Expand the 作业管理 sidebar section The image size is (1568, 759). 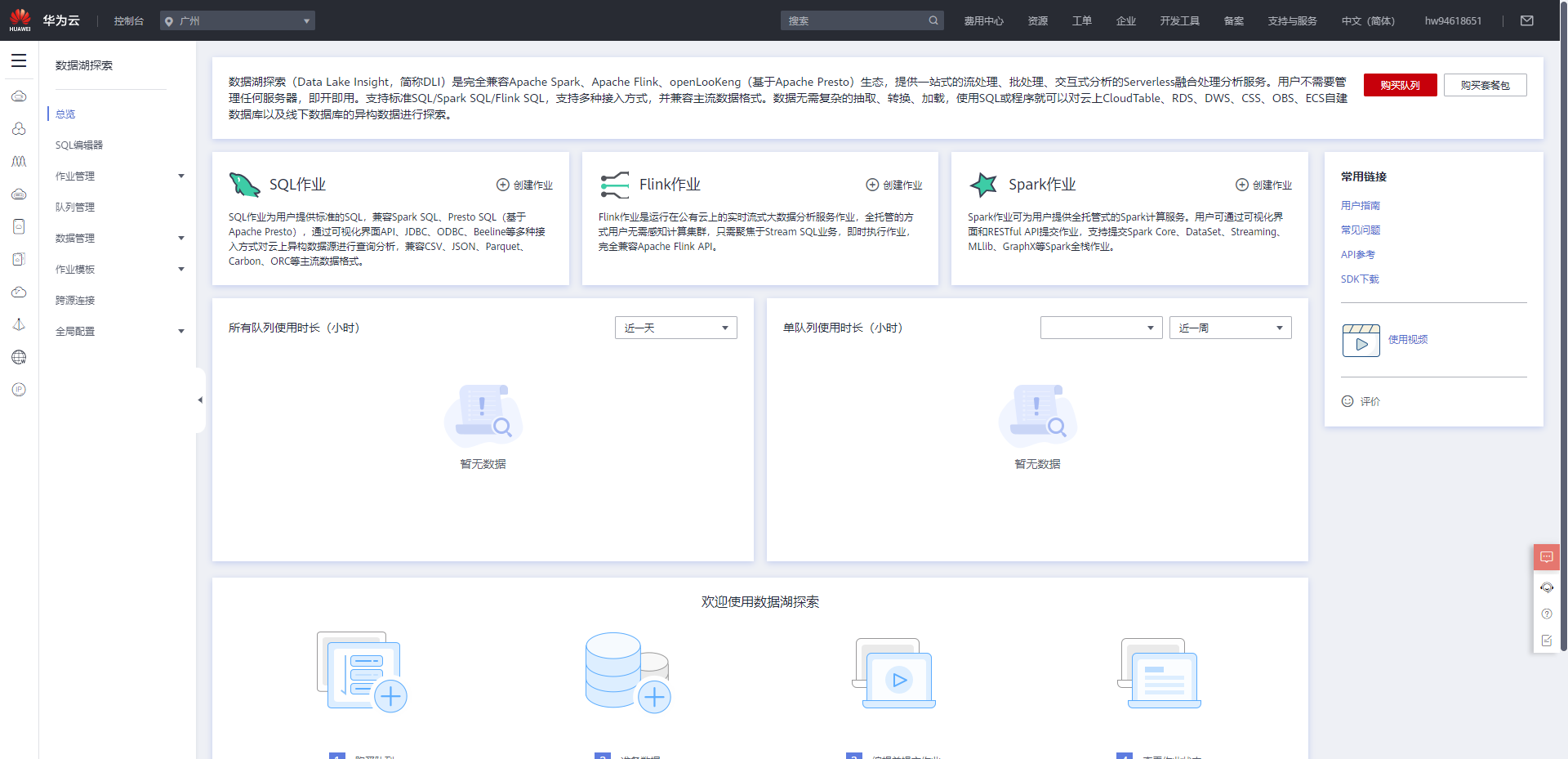click(118, 176)
